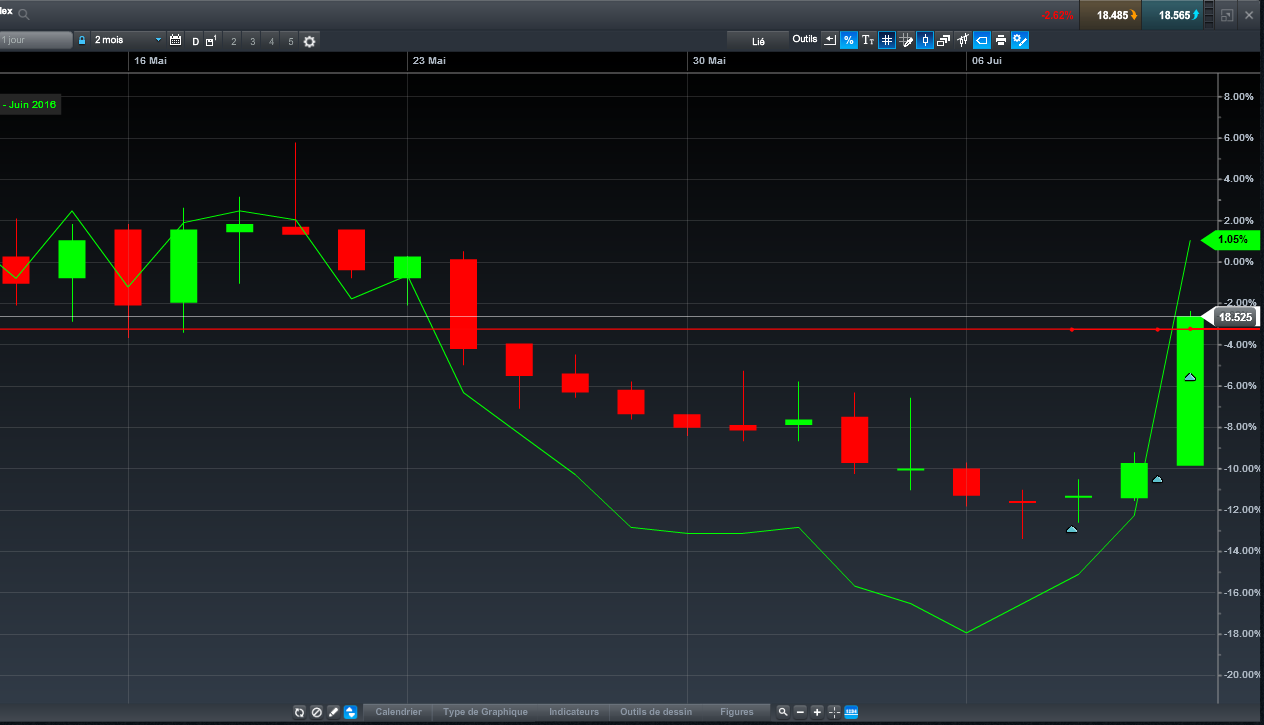Click the search magnifier icon
This screenshot has width=1264, height=725.
(24, 15)
